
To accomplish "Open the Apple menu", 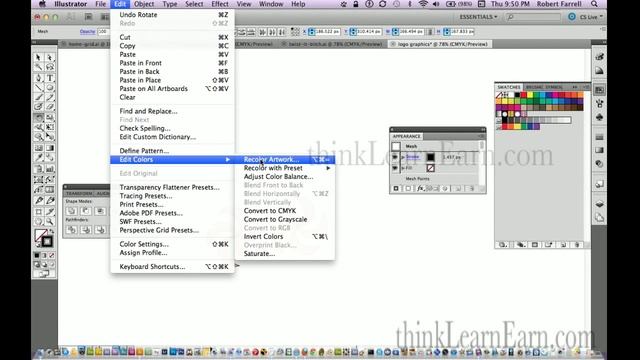I will (x=42, y=4).
